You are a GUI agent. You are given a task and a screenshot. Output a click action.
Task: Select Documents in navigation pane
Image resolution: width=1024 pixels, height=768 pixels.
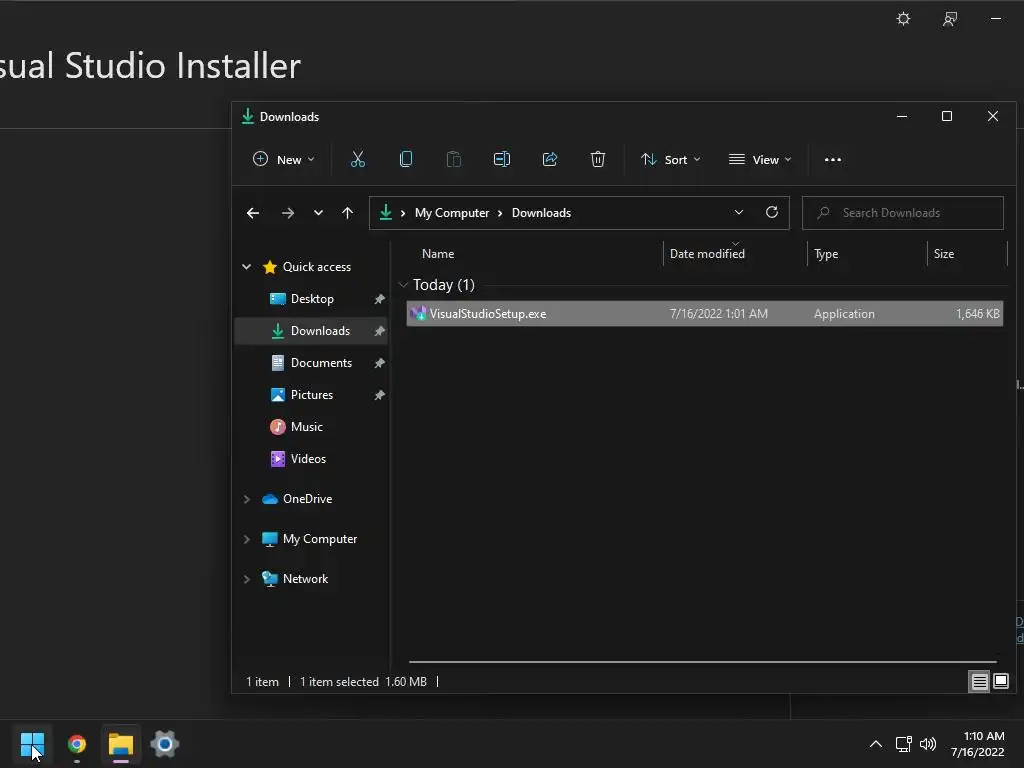point(321,363)
